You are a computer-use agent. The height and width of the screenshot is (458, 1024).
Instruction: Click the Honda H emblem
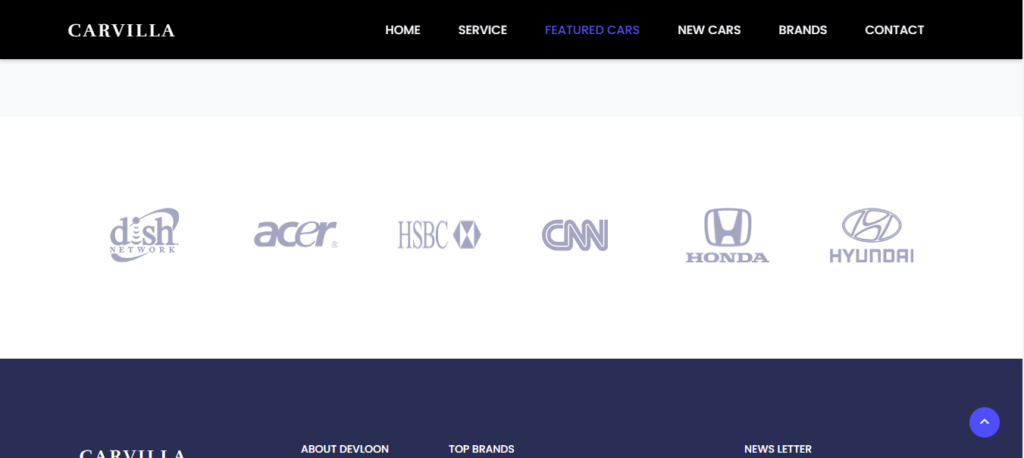[x=727, y=227]
